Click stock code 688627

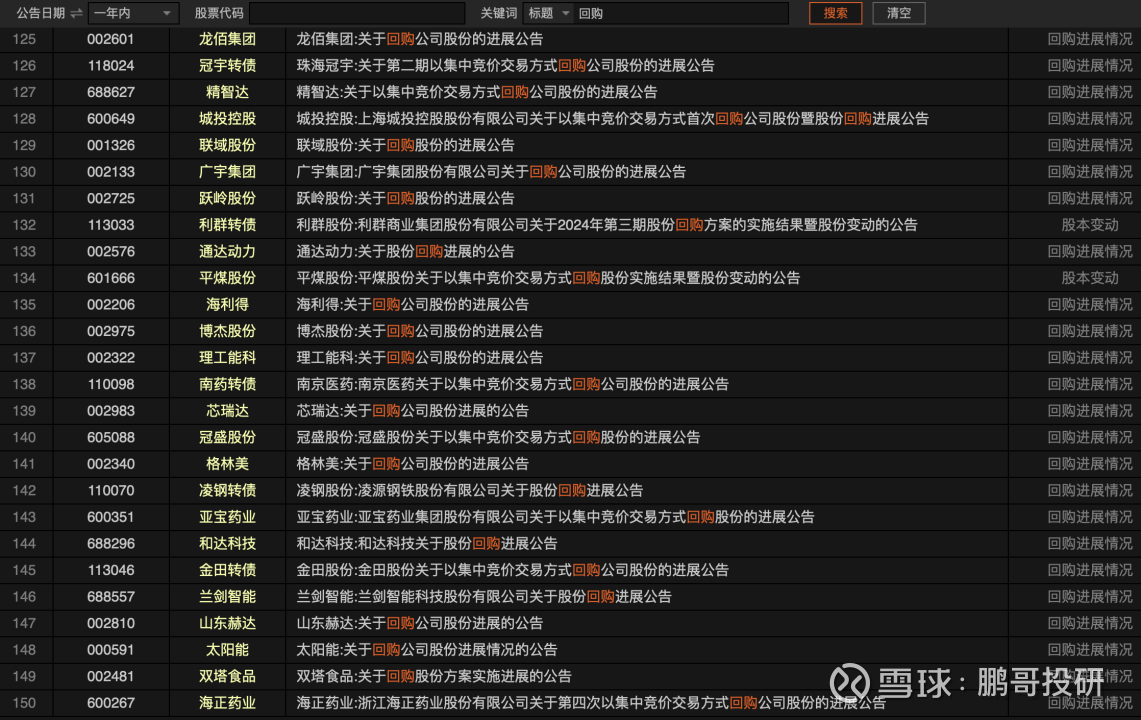tap(111, 92)
